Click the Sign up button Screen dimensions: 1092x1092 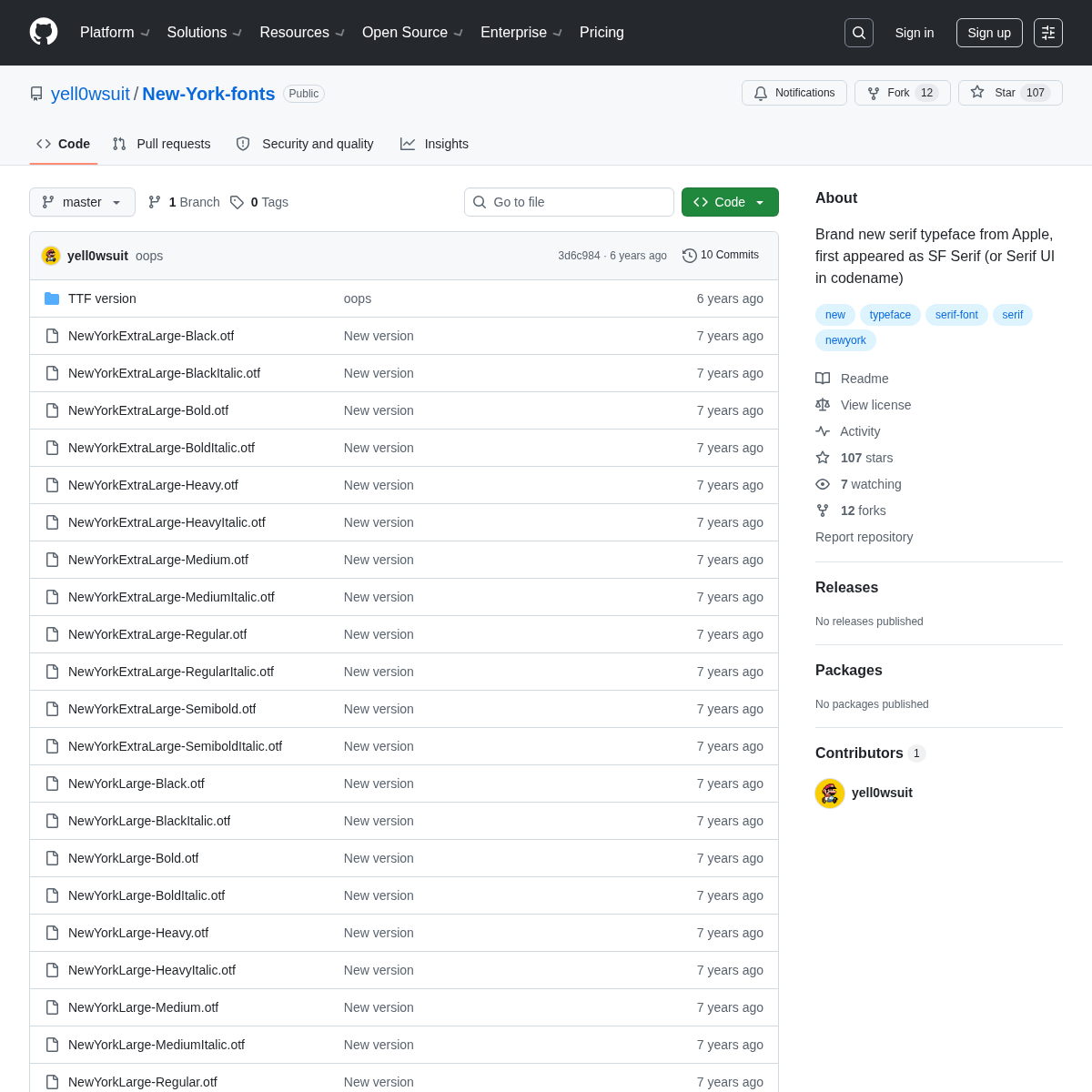point(989,33)
